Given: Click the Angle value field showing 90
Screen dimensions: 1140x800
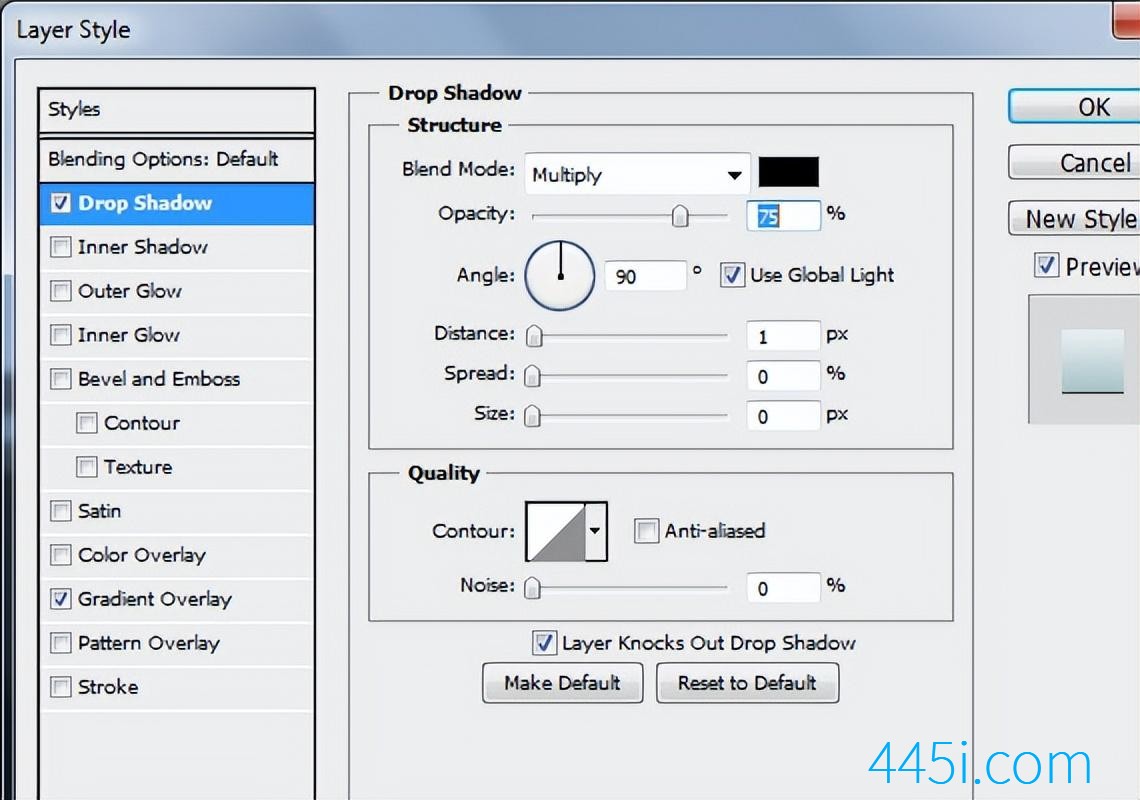Looking at the screenshot, I should coord(645,276).
